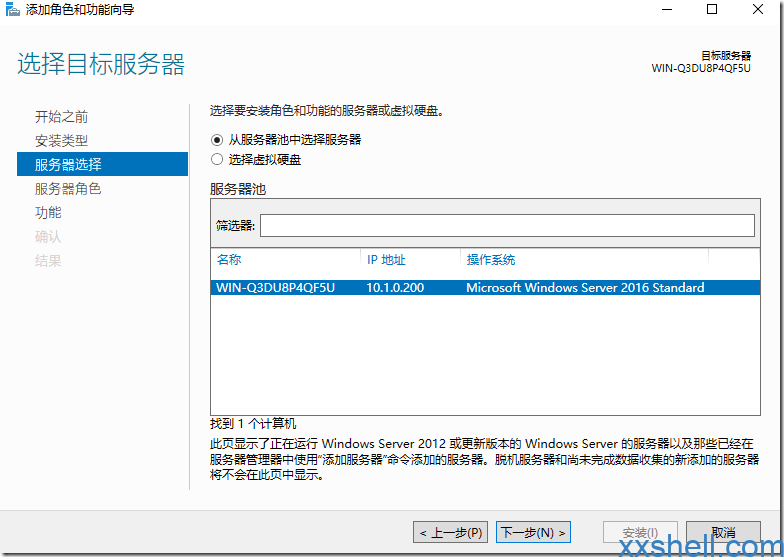Screen dimensions: 784x557
Task: Click the 取消 button
Action: (723, 532)
